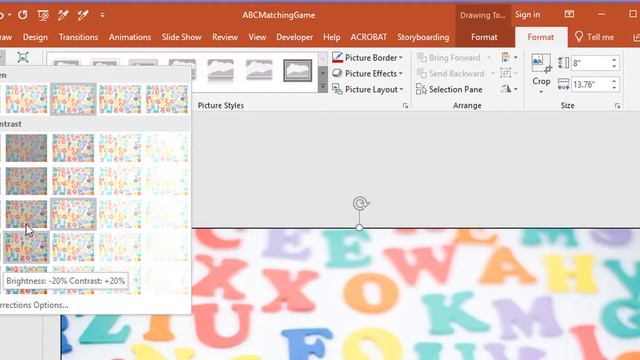Choose the selected Sharpen 0% correction thumbnail
This screenshot has width=640, height=360.
(x=73, y=99)
